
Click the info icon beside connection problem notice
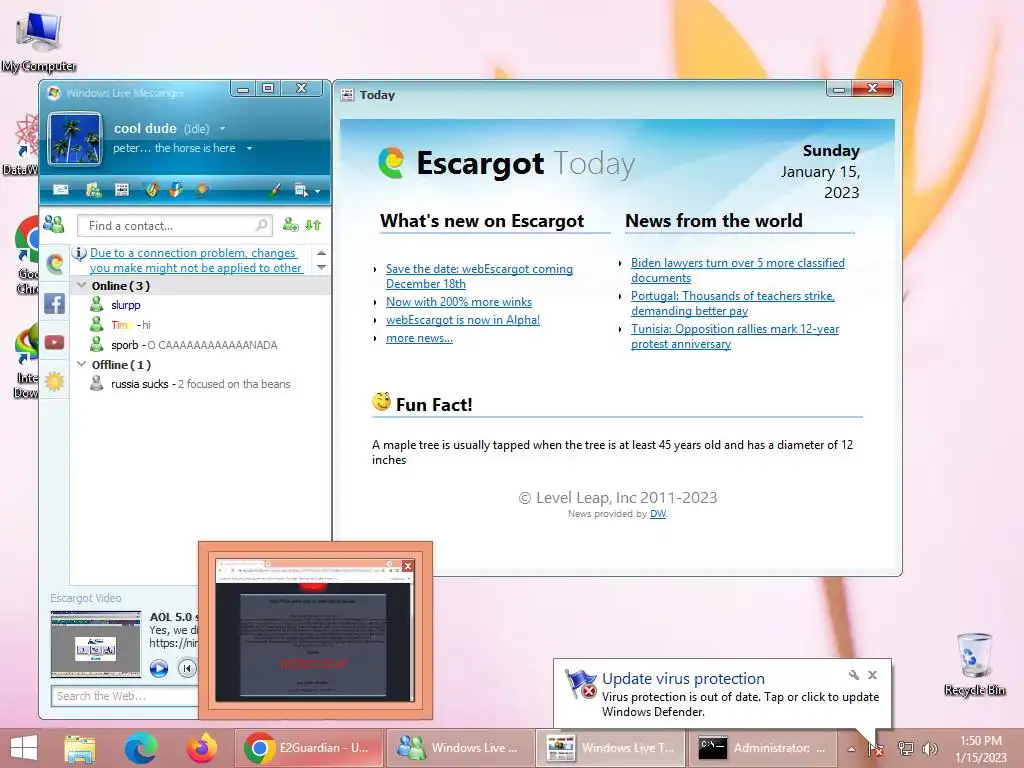[79, 253]
